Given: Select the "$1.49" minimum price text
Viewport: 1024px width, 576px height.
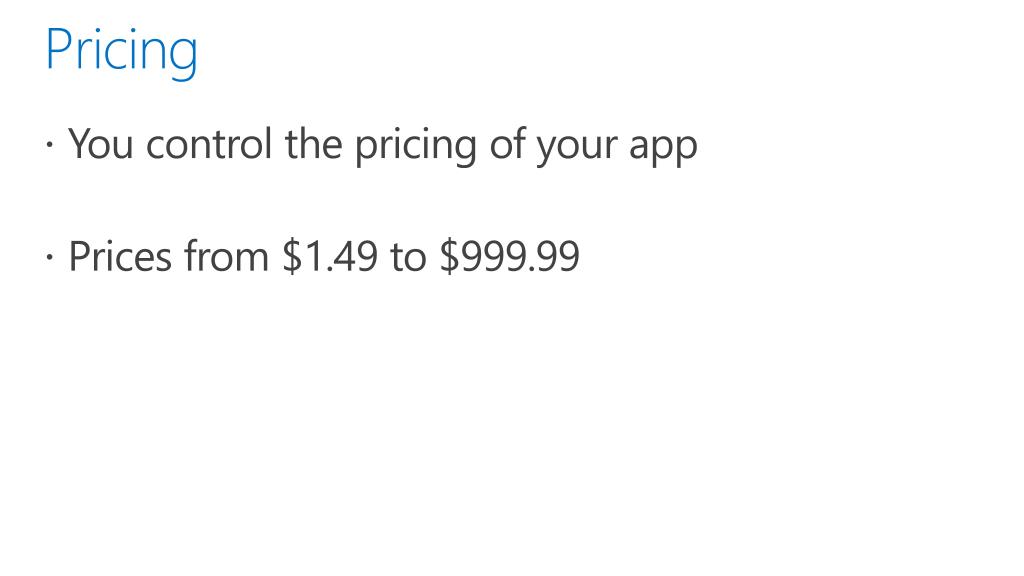Looking at the screenshot, I should pos(330,256).
